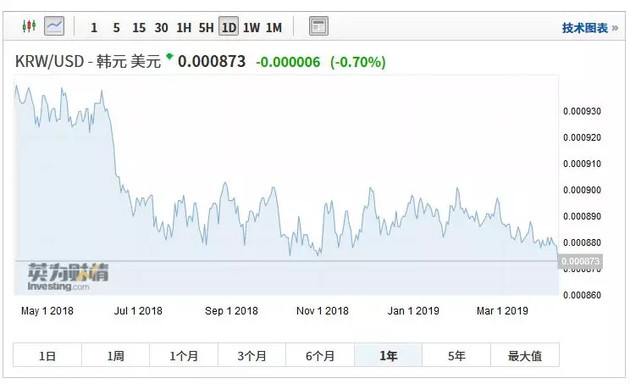This screenshot has height=384, width=630.
Task: Click the 0.000920 price axis label
Action: point(582,138)
